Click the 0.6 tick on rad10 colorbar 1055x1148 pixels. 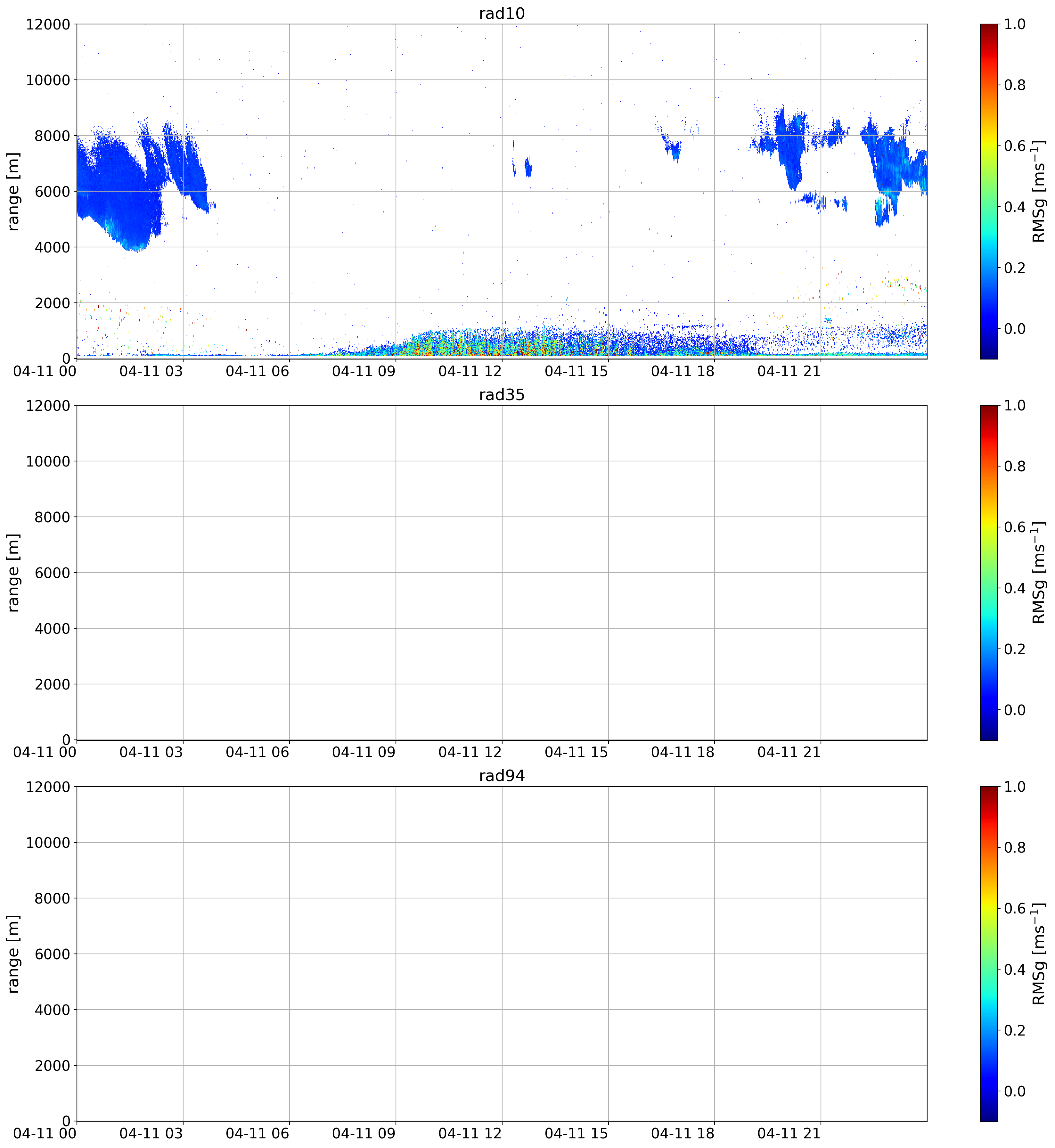click(x=1015, y=146)
